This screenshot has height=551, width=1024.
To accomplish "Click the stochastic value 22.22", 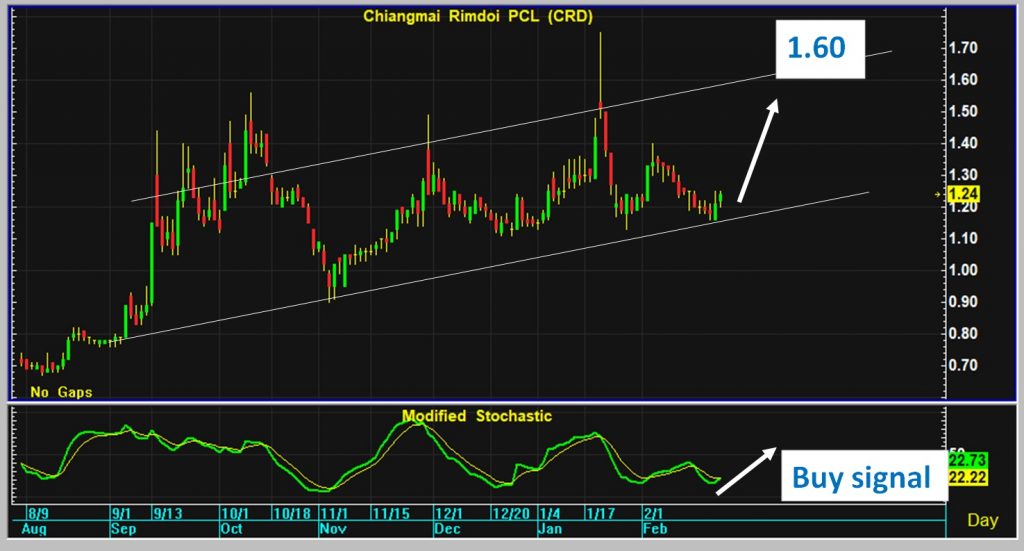I will pos(967,478).
